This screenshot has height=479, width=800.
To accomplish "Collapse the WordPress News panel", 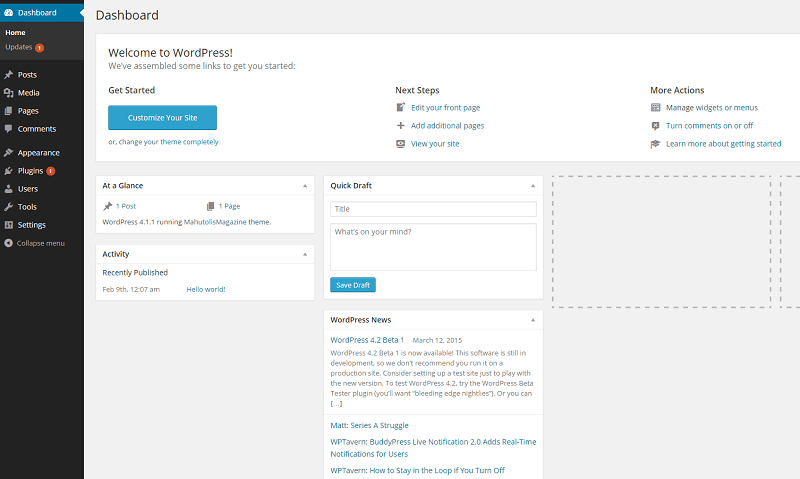I will (533, 320).
